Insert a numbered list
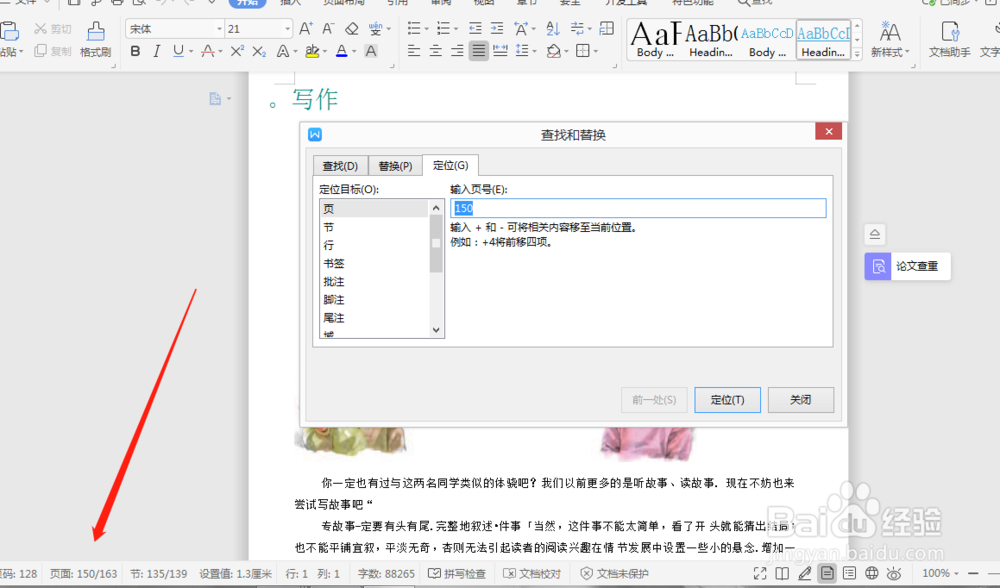The width and height of the screenshot is (1000, 588). pyautogui.click(x=443, y=29)
